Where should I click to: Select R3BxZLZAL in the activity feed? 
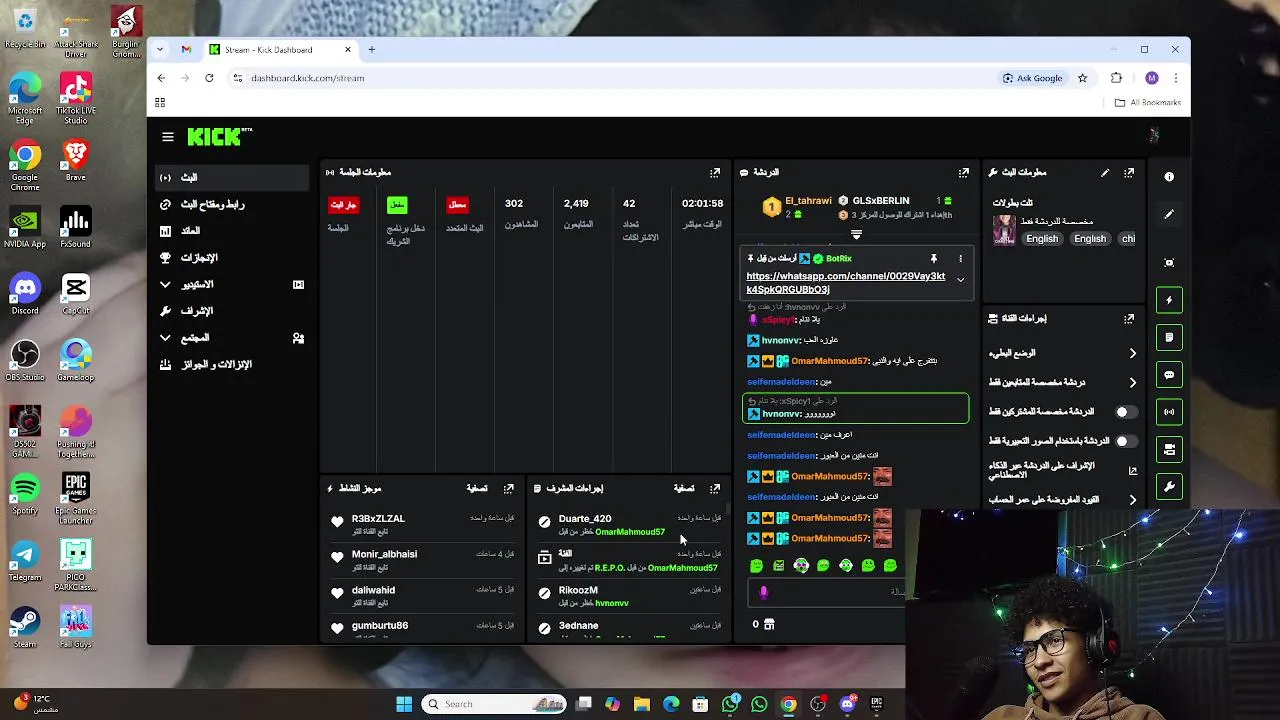378,519
